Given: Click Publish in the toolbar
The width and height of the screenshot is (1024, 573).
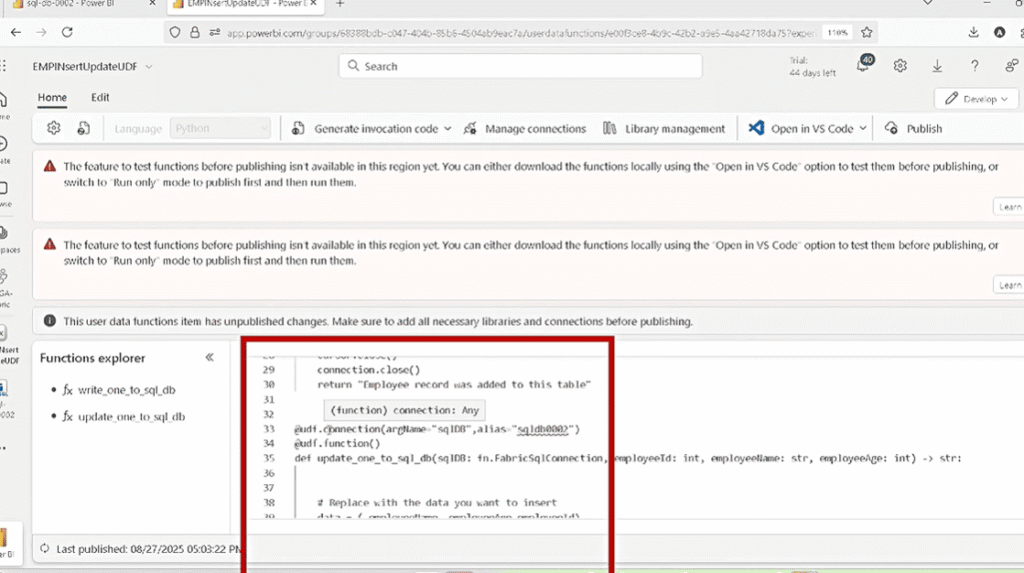Looking at the screenshot, I should click(913, 129).
